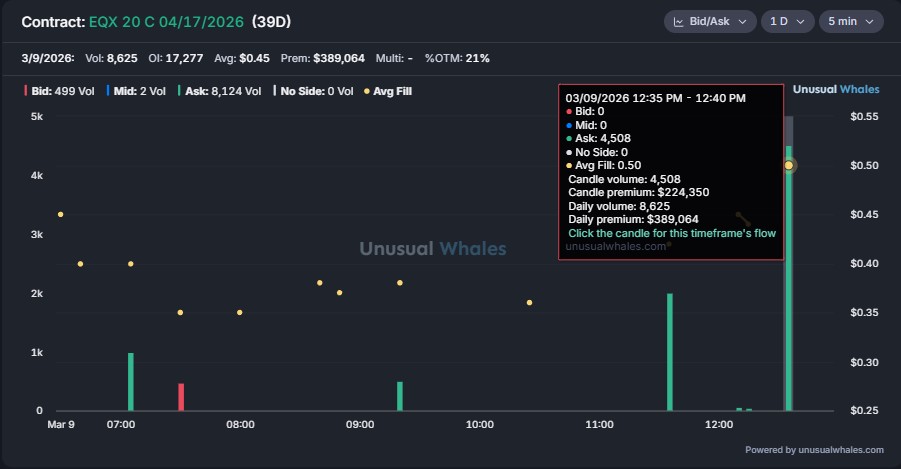901x469 pixels.
Task: Click the Unusual Whales logo at top right
Action: tap(836, 89)
